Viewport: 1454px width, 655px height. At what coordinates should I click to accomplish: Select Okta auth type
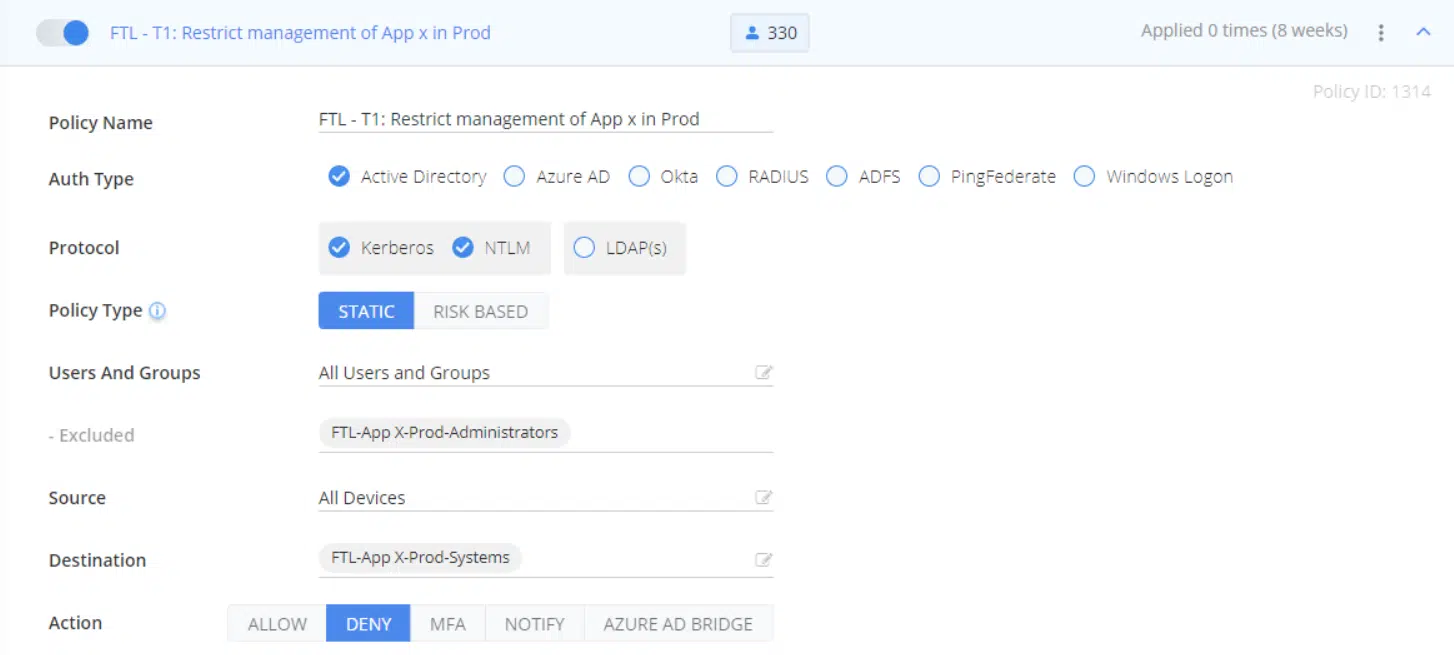(x=639, y=177)
